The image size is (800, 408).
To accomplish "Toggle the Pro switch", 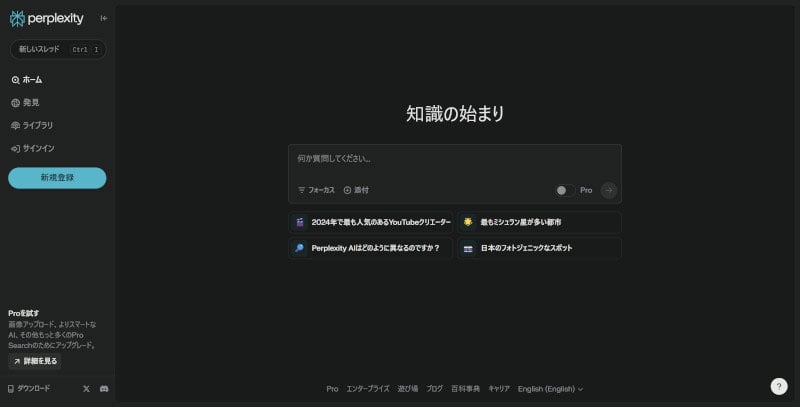I will tap(564, 190).
